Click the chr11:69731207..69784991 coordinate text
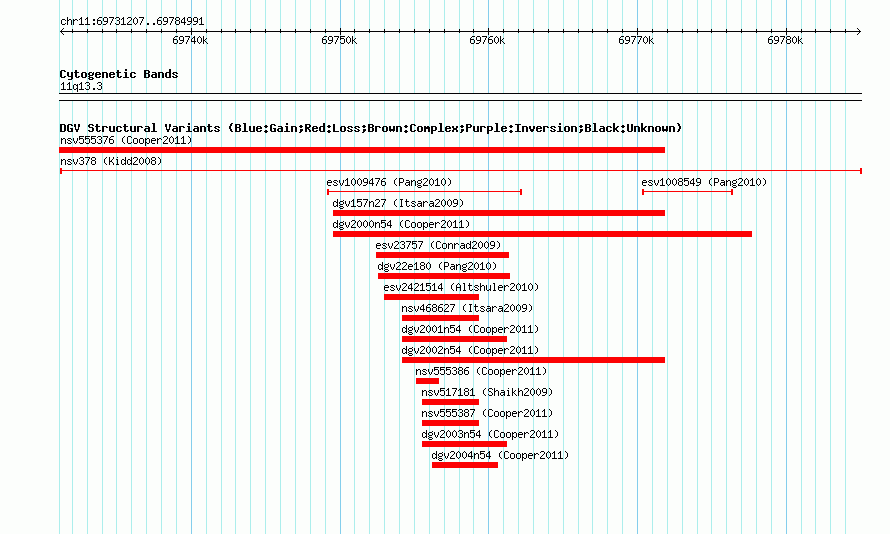The image size is (890, 534). click(132, 21)
